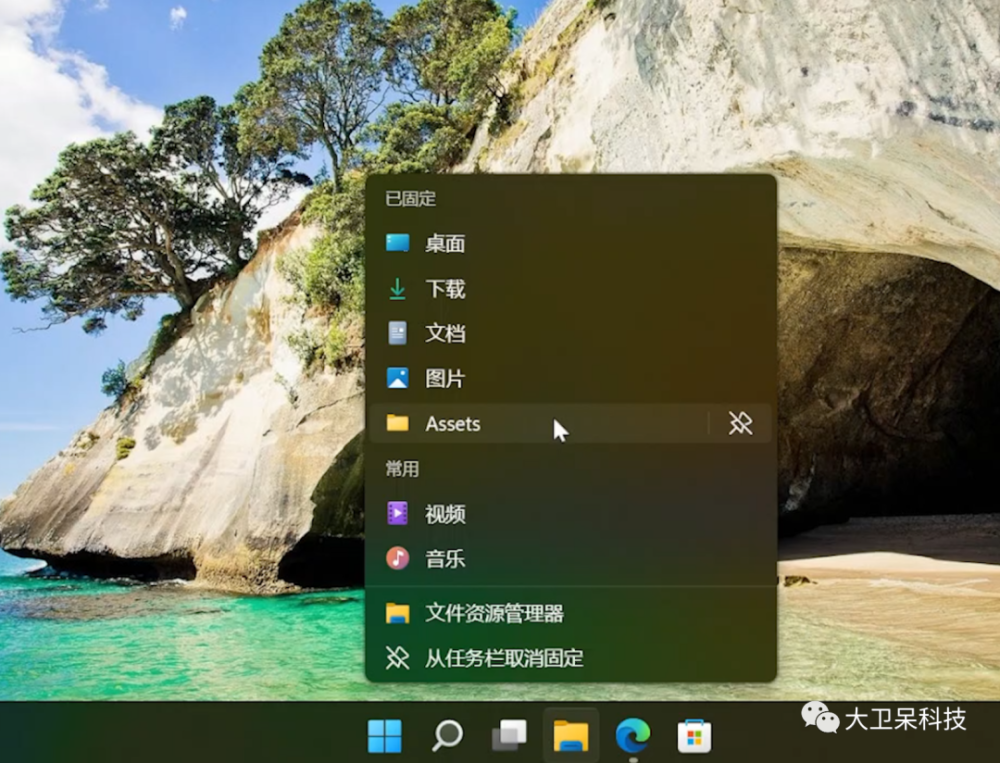Open the taskbar Search magnifier icon
The height and width of the screenshot is (763, 1000).
coord(447,736)
